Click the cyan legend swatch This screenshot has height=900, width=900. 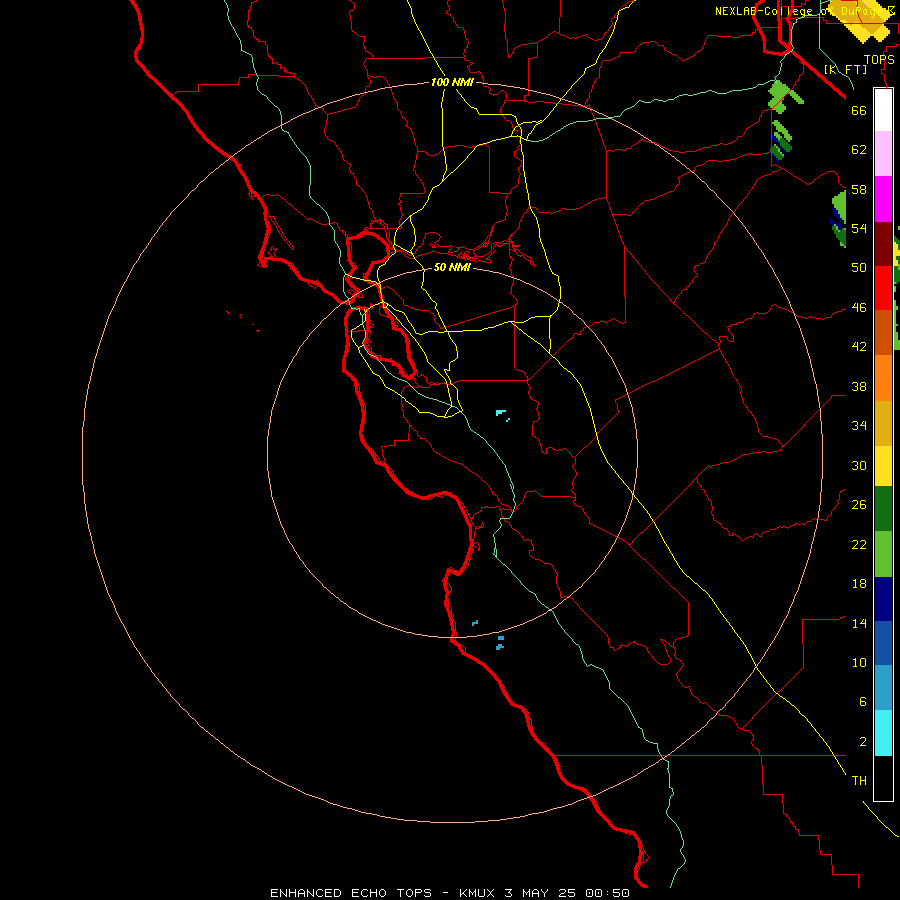883,733
